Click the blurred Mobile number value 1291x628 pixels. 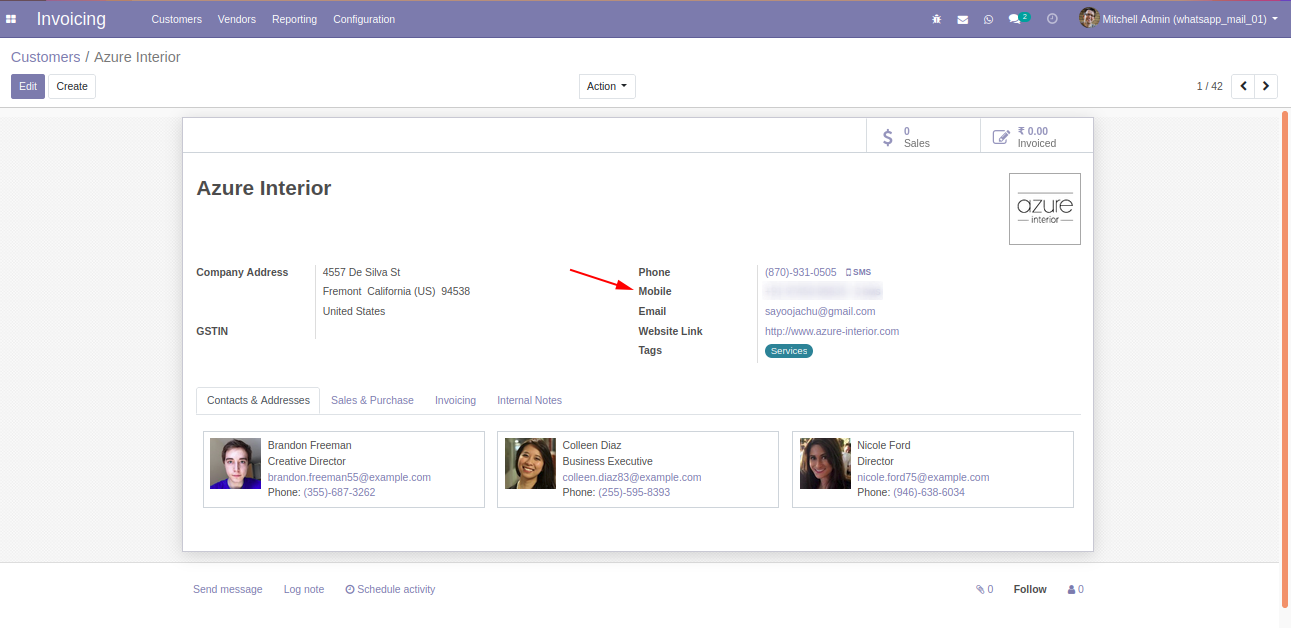(x=823, y=291)
